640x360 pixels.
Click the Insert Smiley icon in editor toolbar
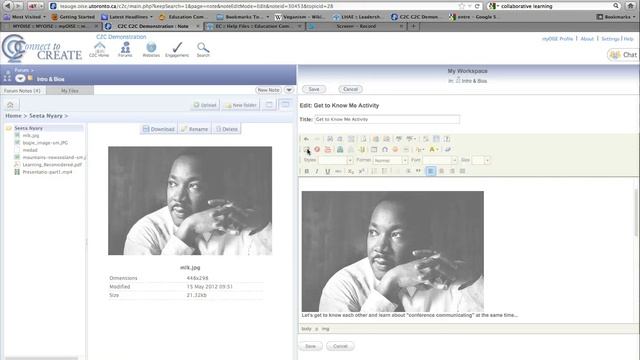click(395, 150)
